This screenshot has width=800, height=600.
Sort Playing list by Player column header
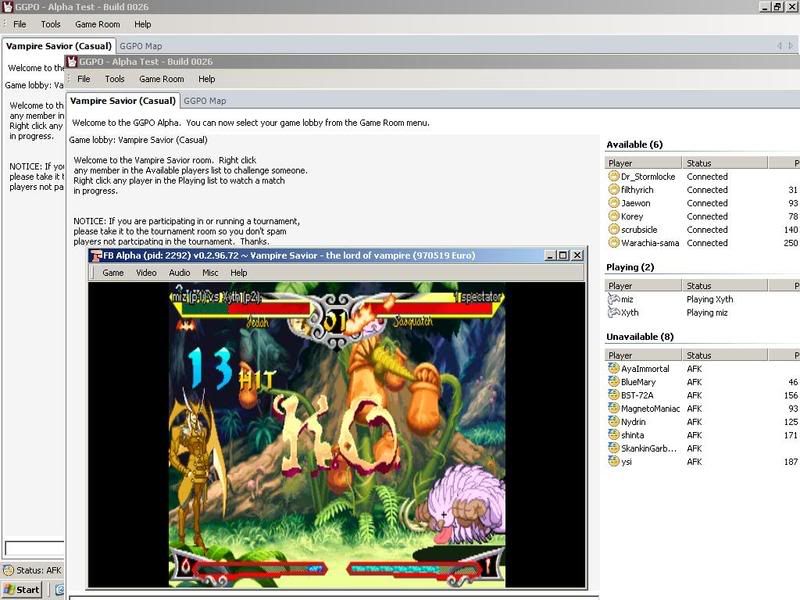tap(643, 286)
